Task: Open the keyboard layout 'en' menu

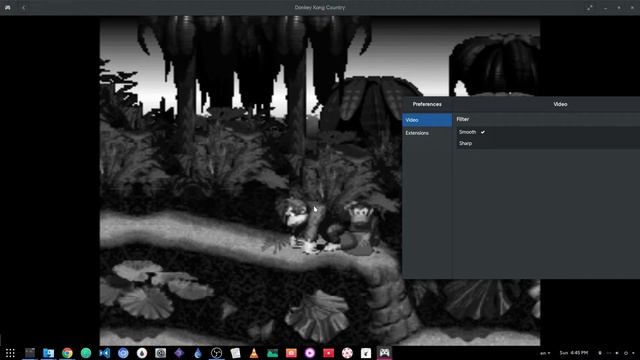Action: coord(545,353)
